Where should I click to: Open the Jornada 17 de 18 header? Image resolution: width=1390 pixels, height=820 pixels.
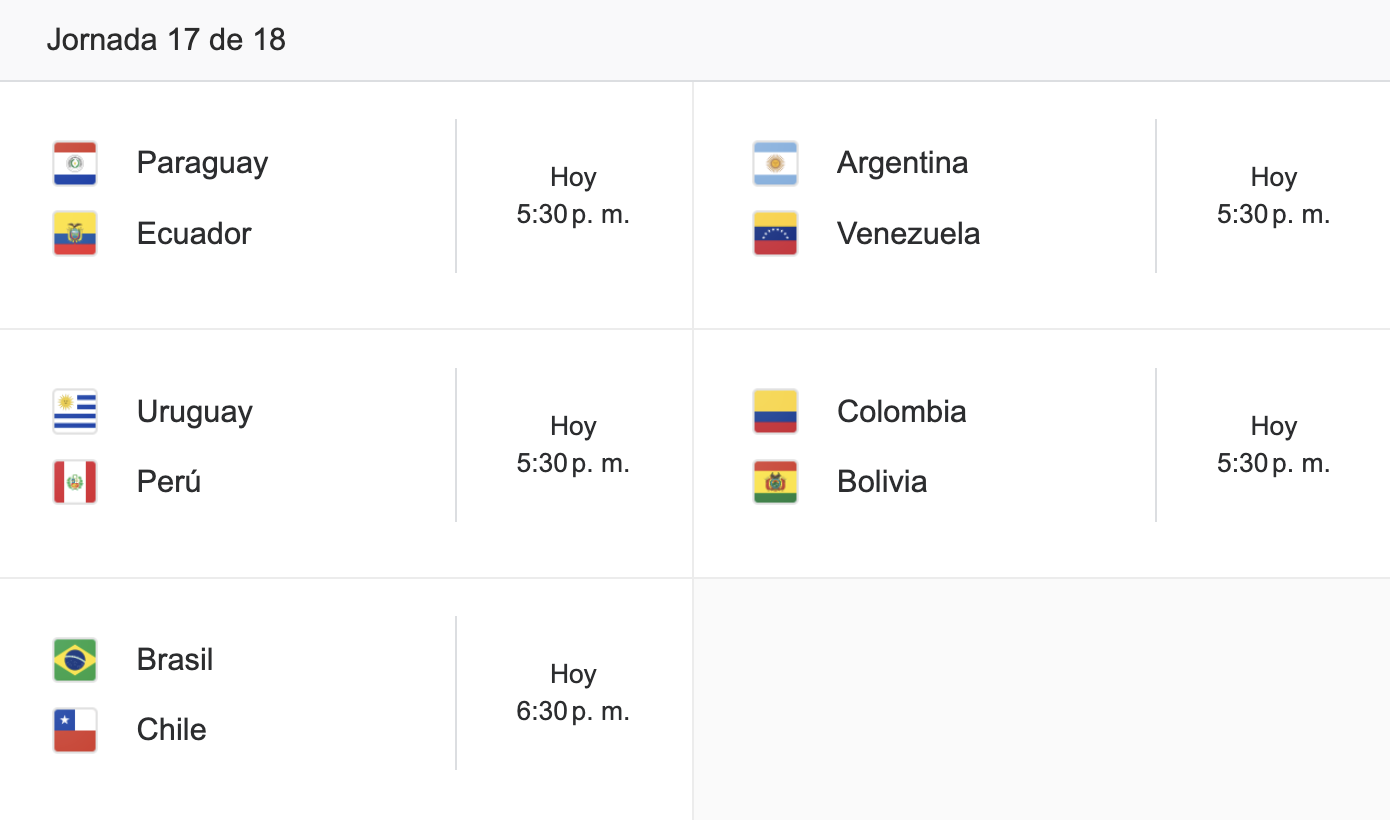coord(166,40)
